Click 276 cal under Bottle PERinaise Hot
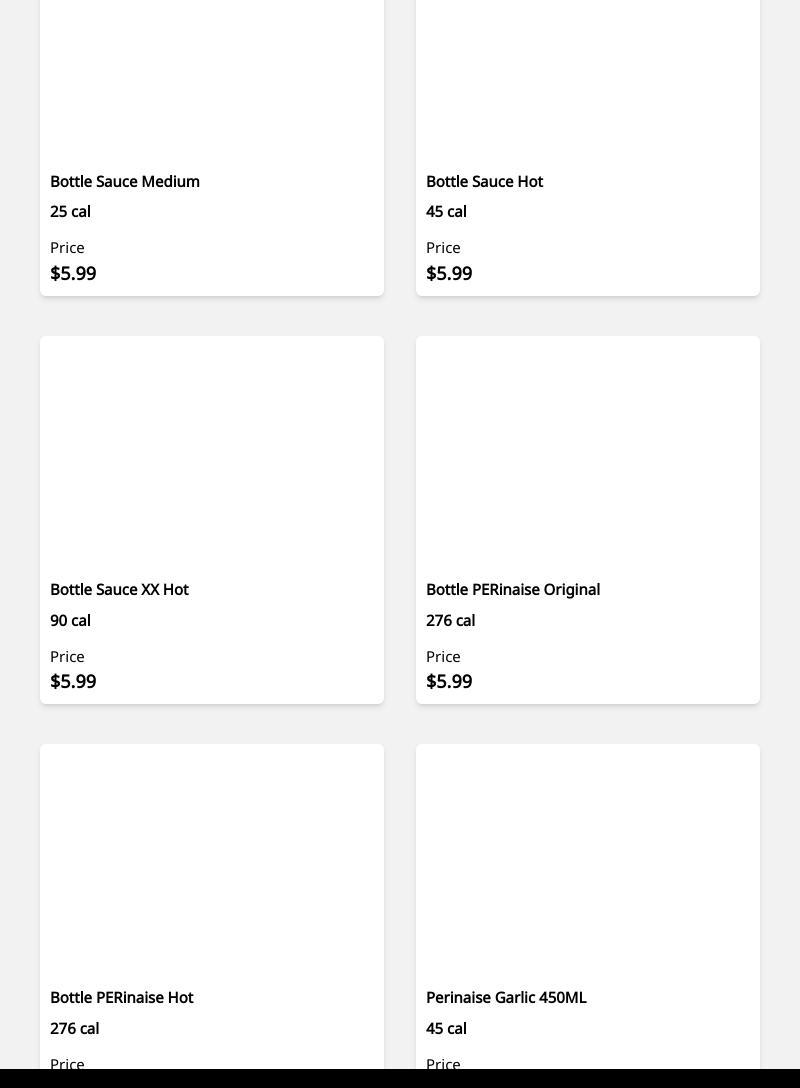 tap(74, 1028)
